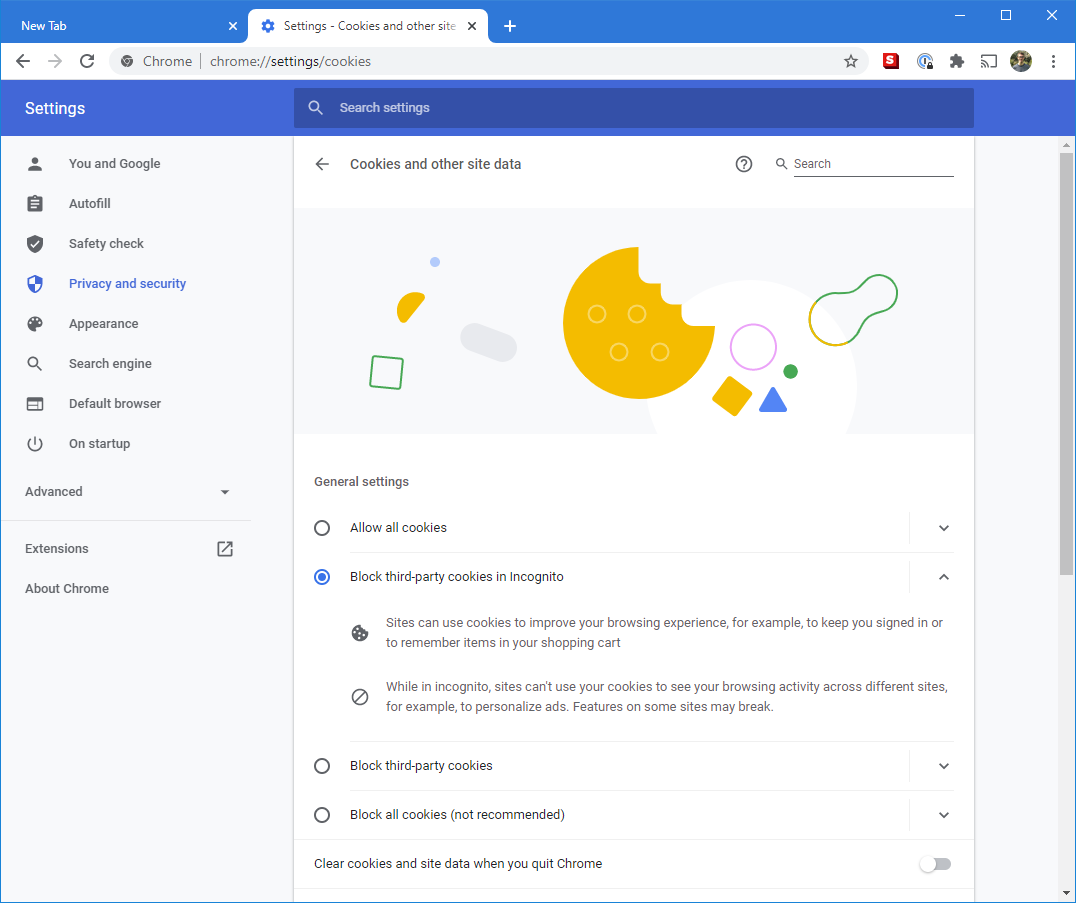The width and height of the screenshot is (1076, 903).
Task: Reload the page with the refresh icon
Action: 87,61
